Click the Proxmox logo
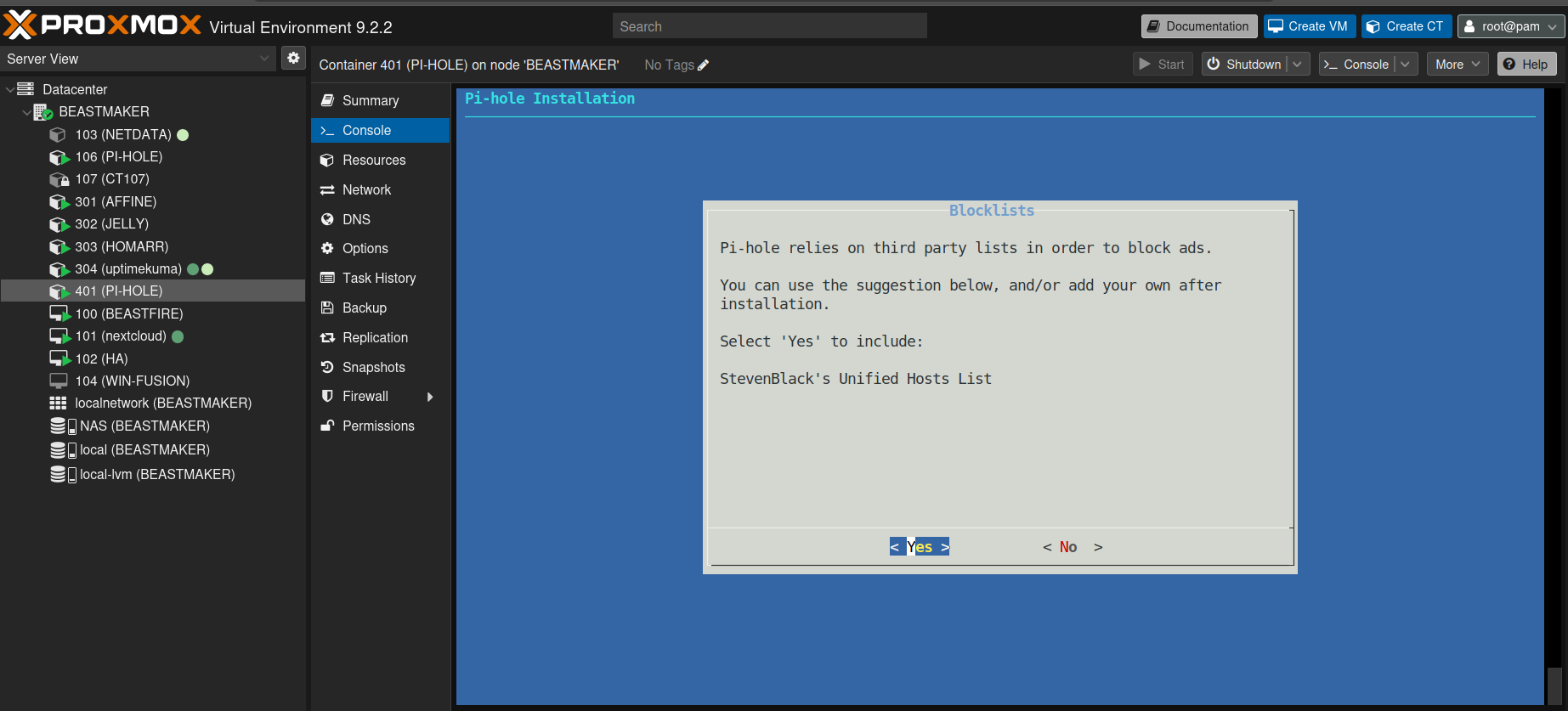Viewport: 1568px width, 711px height. (102, 25)
